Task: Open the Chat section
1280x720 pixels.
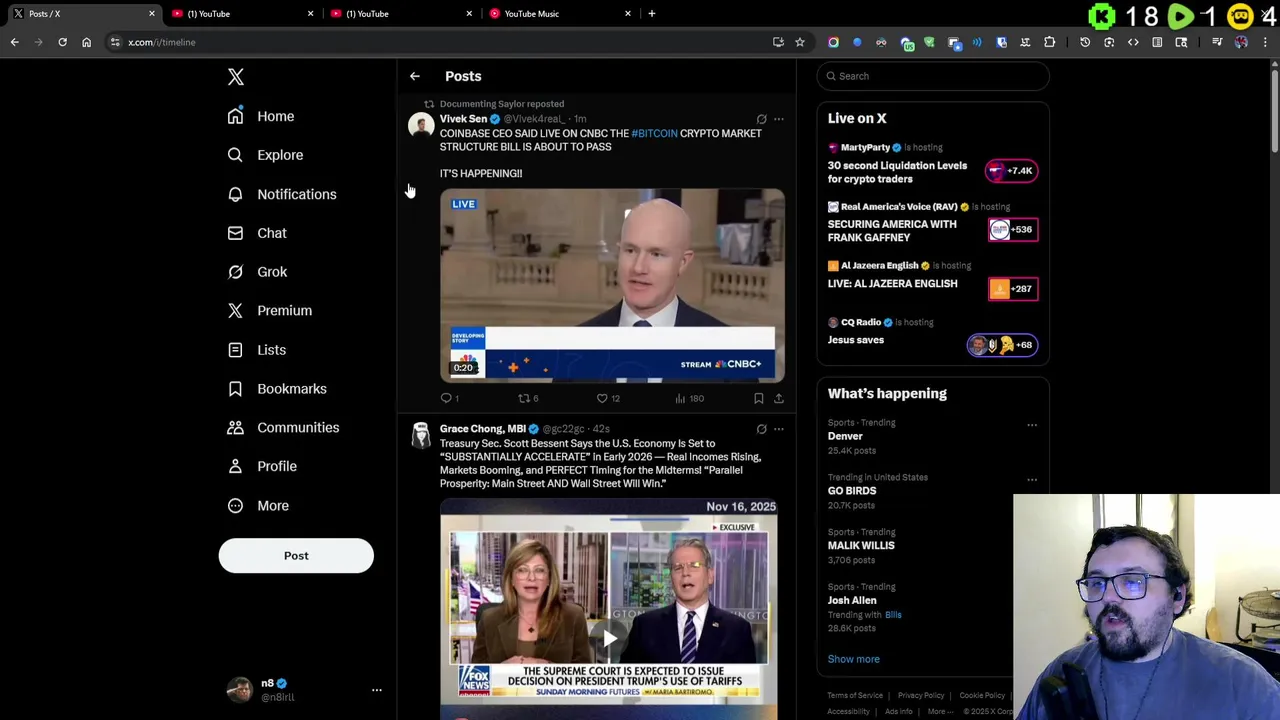Action: (257, 233)
